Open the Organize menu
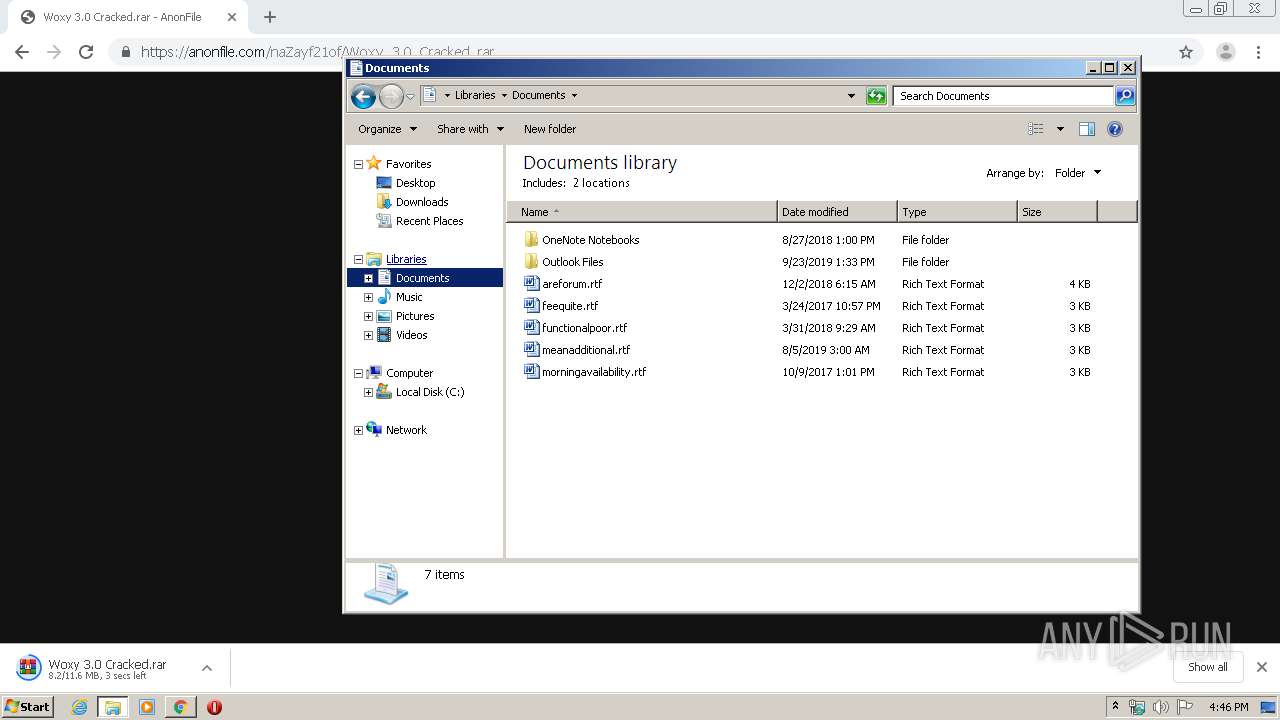 (387, 129)
